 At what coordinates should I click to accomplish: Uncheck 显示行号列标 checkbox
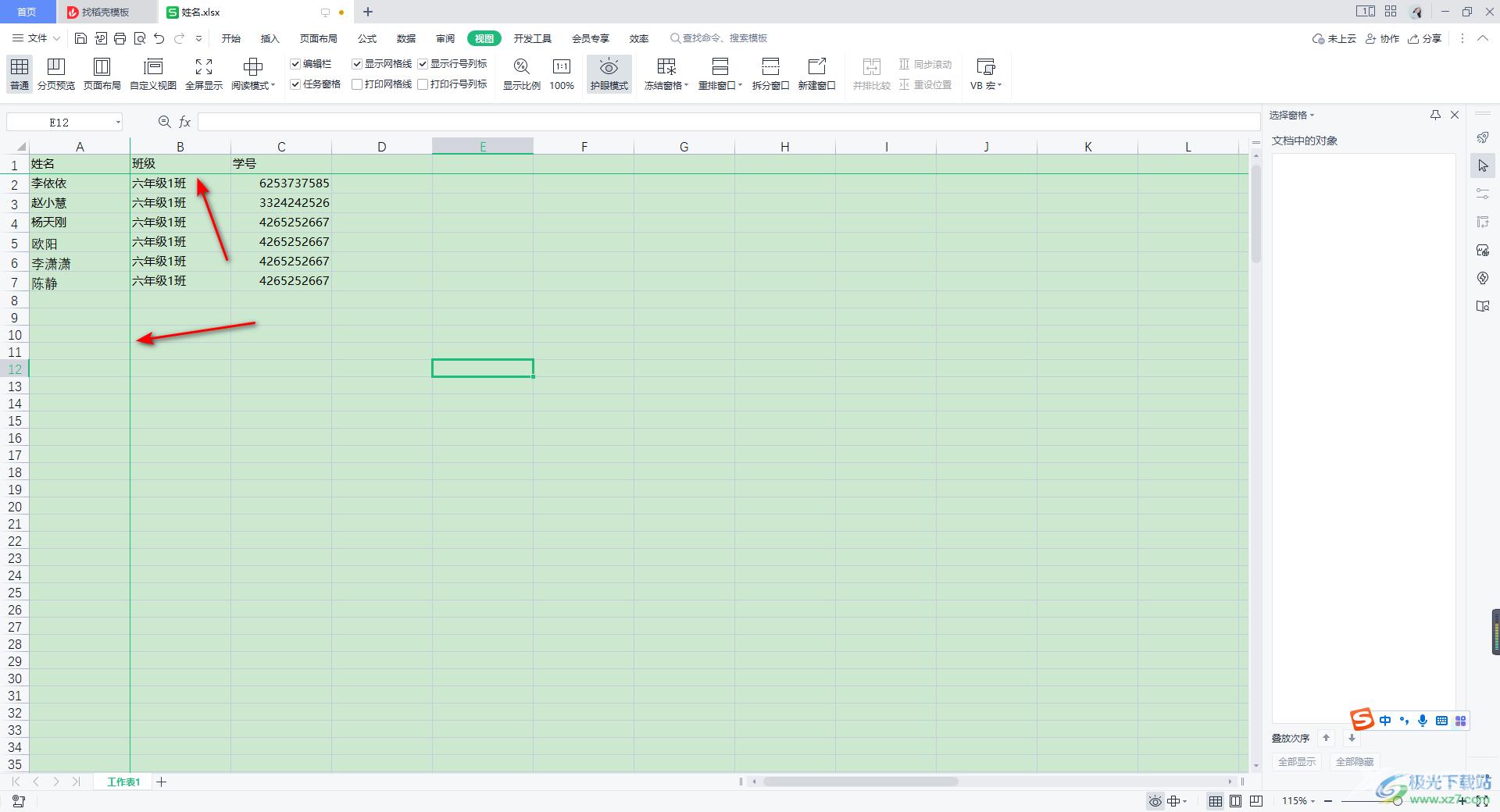(423, 64)
